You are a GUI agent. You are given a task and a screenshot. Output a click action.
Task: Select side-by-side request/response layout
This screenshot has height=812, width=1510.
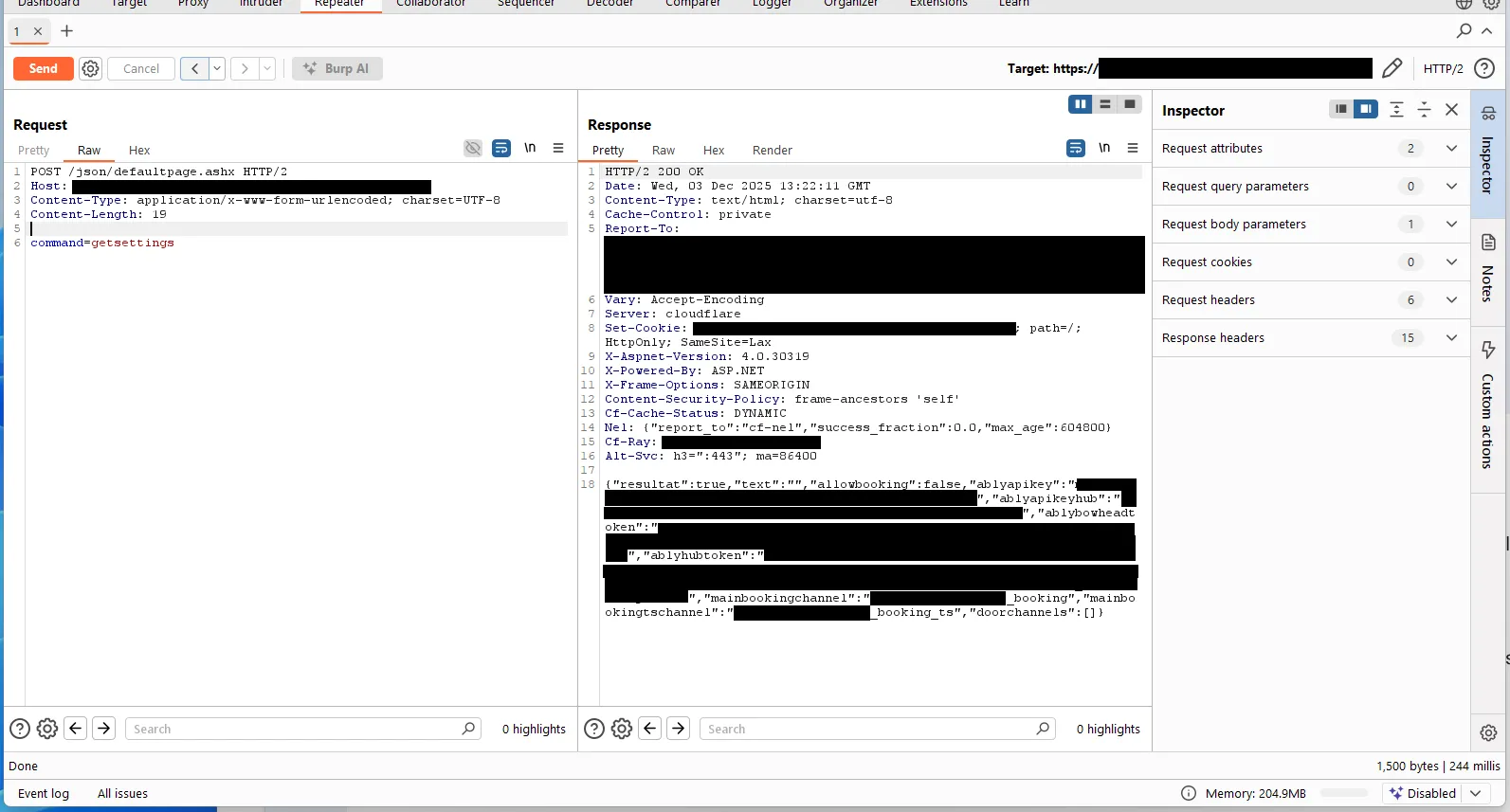1080,104
